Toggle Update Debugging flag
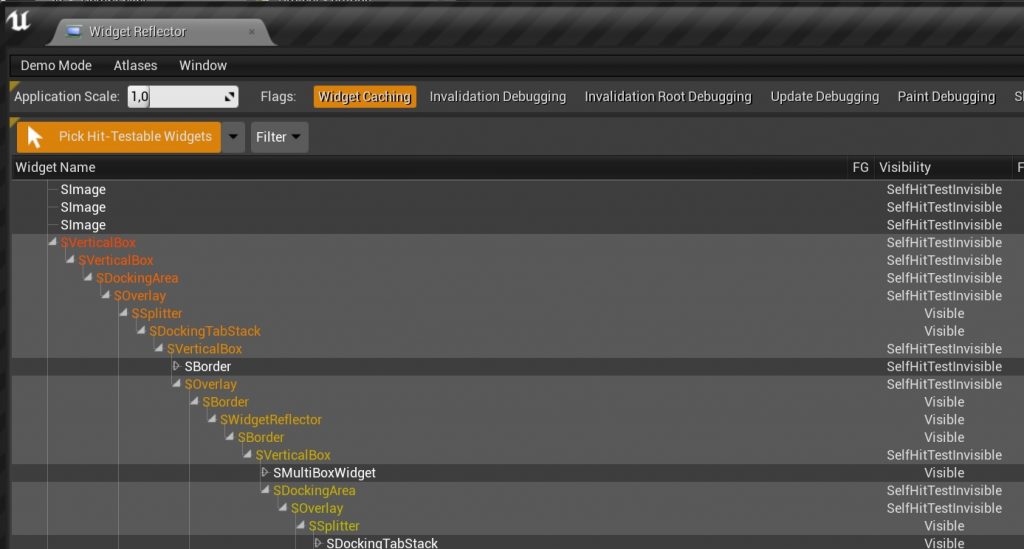 825,97
